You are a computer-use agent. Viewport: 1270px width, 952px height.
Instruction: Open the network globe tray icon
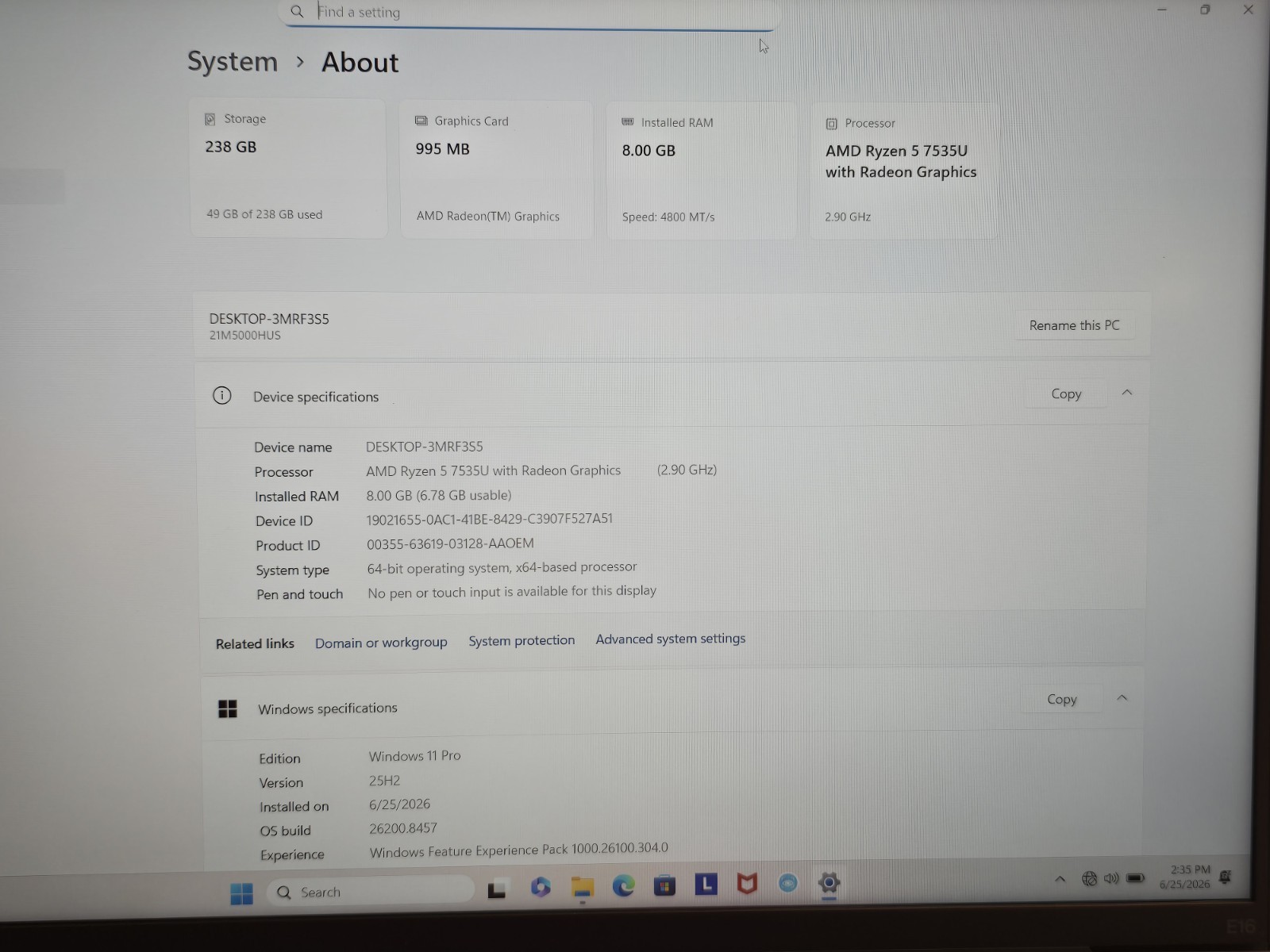coord(1090,878)
